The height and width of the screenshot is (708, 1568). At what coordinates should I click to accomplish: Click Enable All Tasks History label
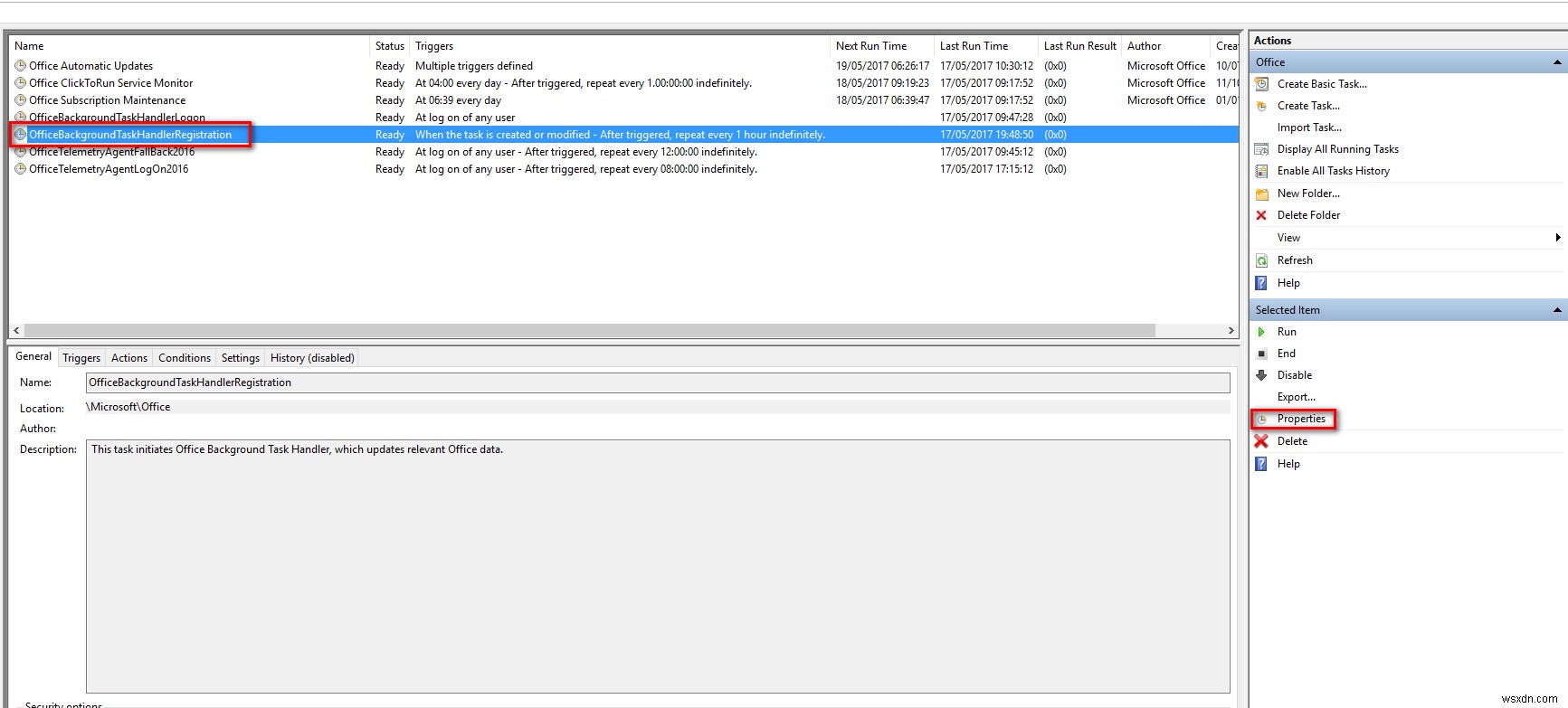pos(1334,171)
